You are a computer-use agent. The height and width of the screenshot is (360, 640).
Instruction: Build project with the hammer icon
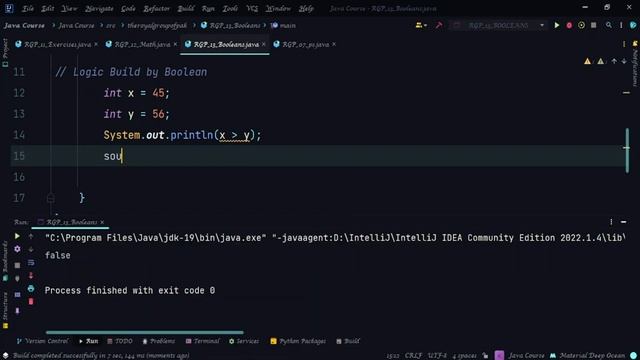439,25
